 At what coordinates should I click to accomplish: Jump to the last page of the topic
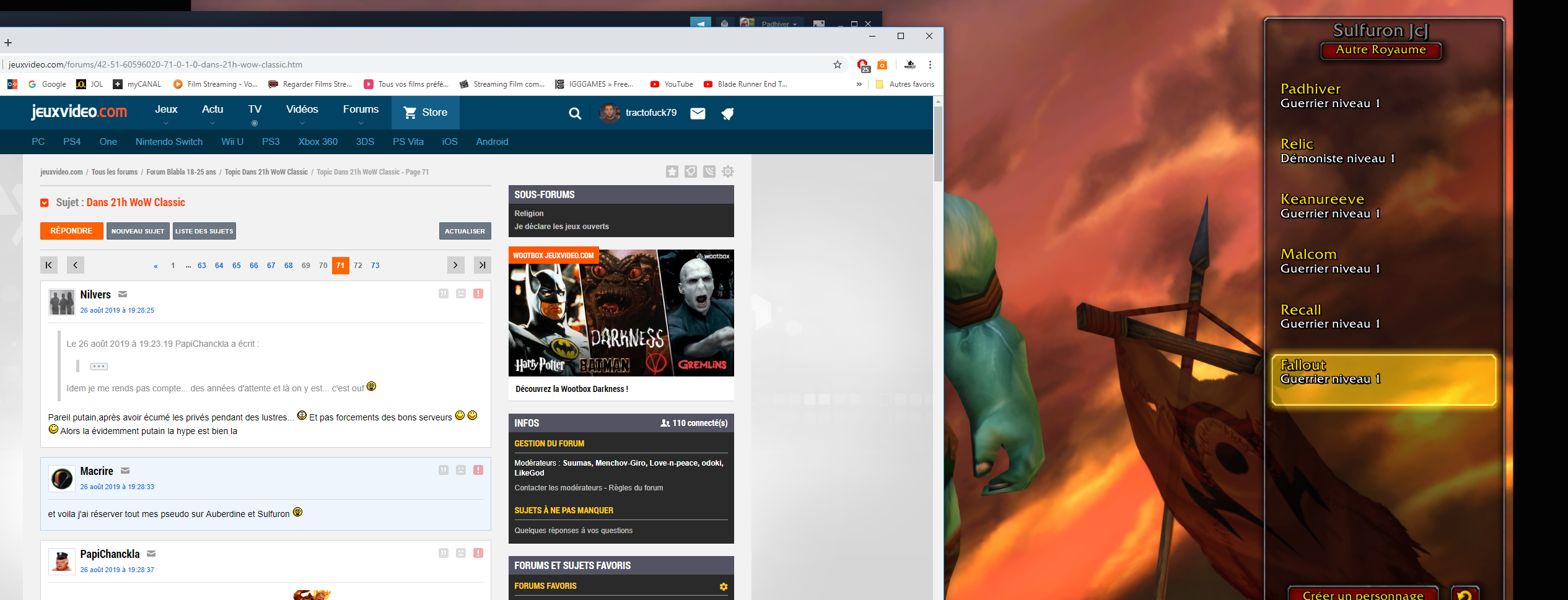pyautogui.click(x=482, y=265)
